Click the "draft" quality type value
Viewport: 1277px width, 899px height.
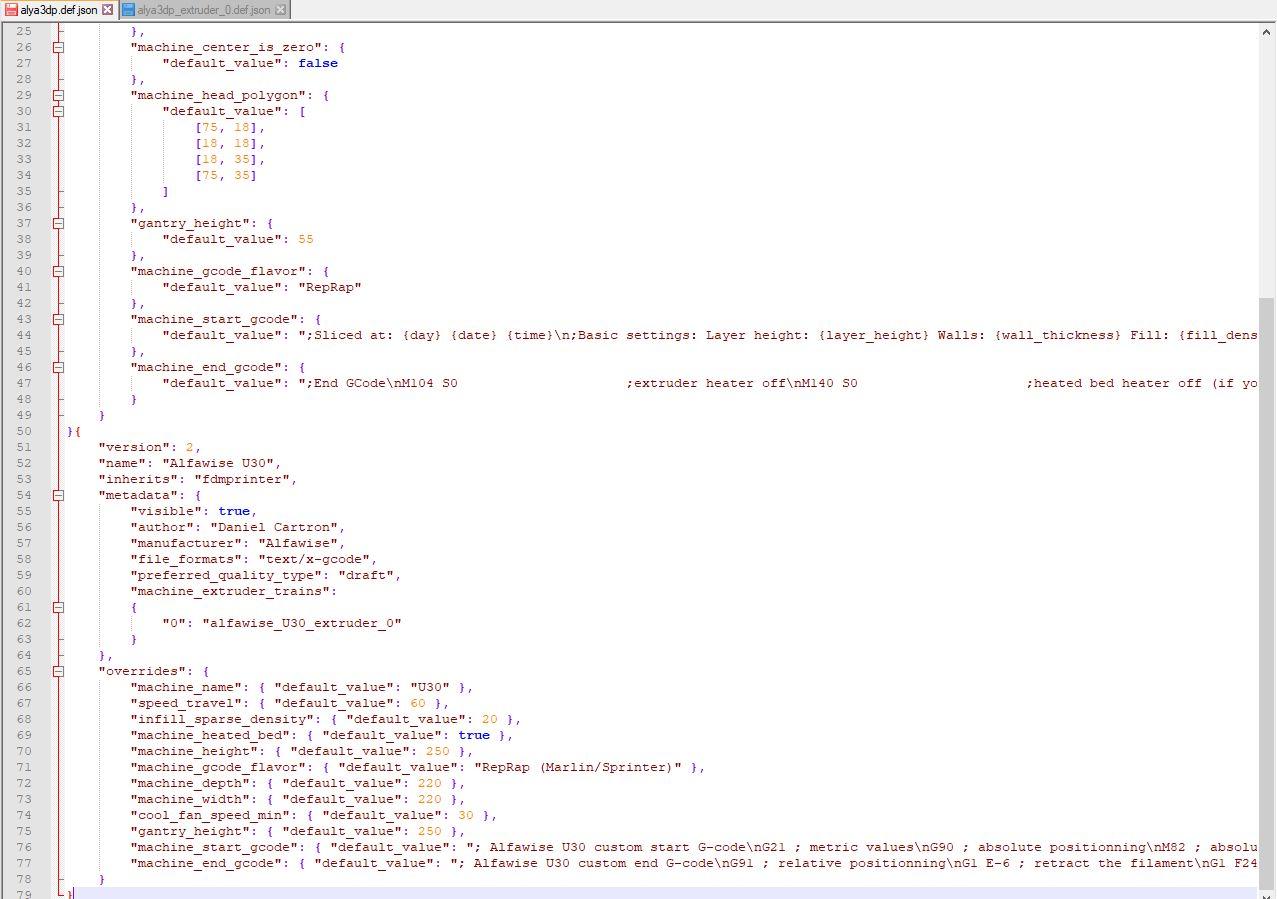(x=366, y=575)
